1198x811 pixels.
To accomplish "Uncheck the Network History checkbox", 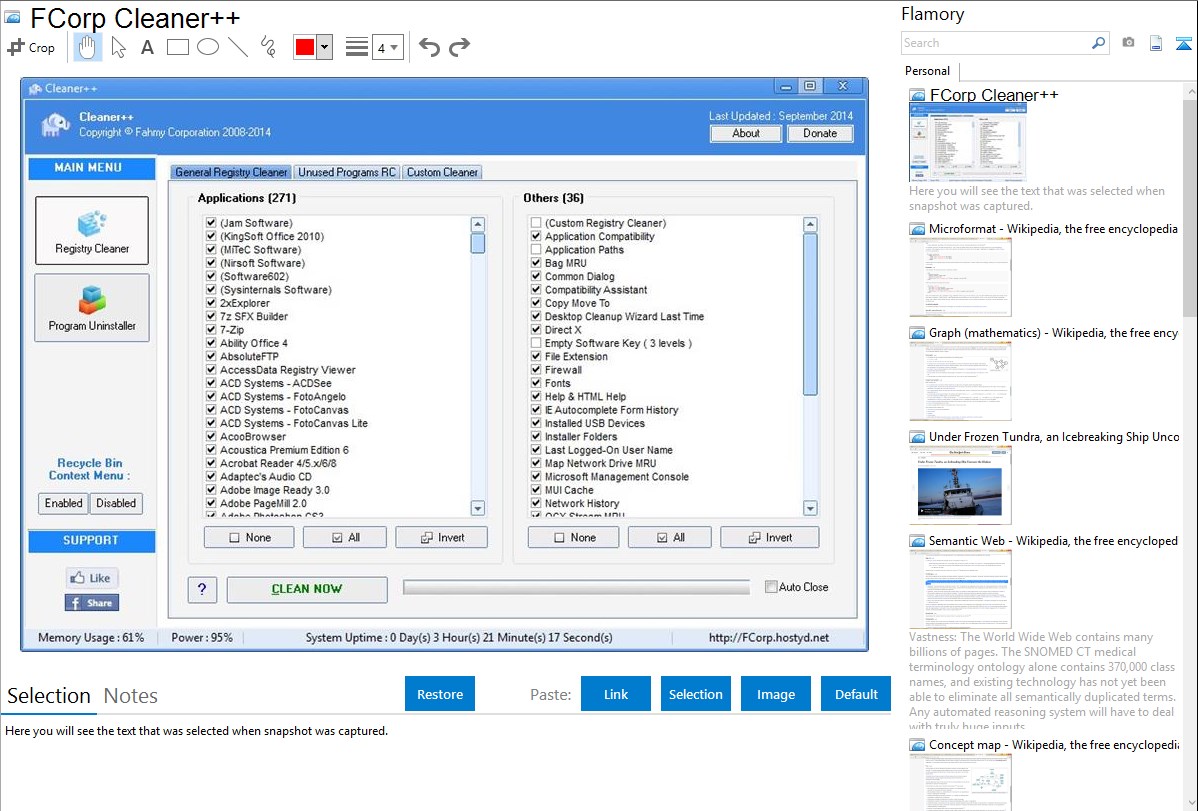I will 536,504.
